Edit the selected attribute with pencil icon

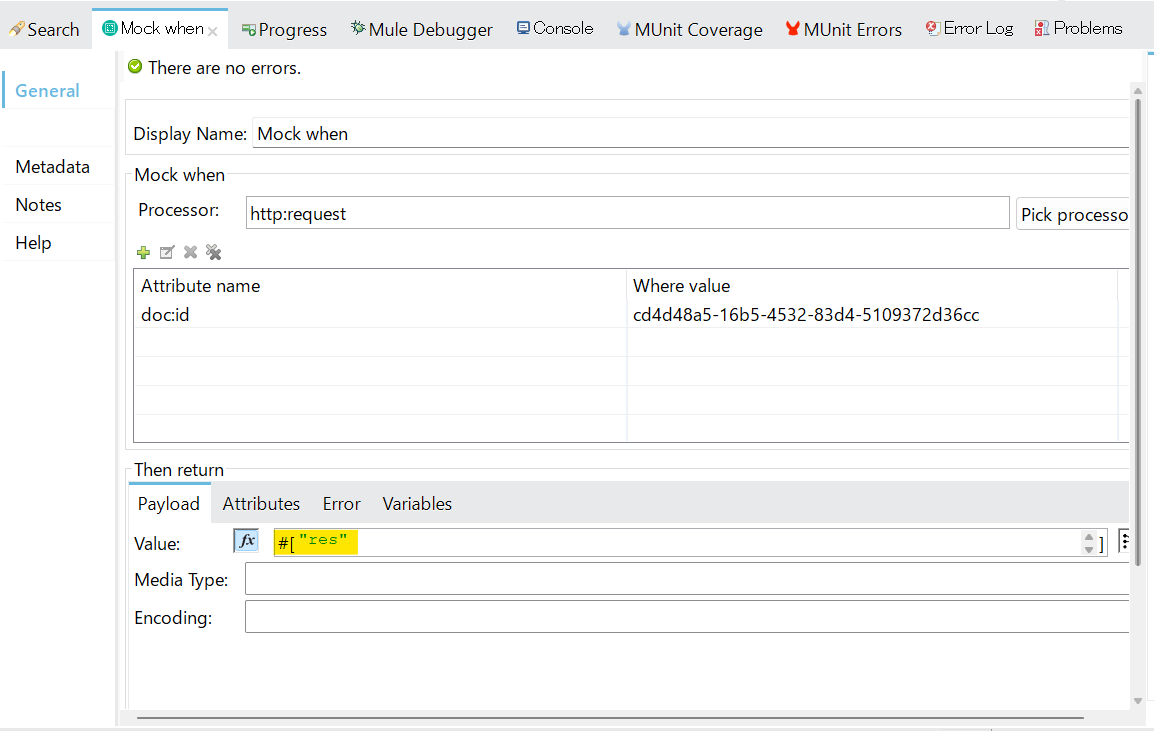pyautogui.click(x=167, y=253)
